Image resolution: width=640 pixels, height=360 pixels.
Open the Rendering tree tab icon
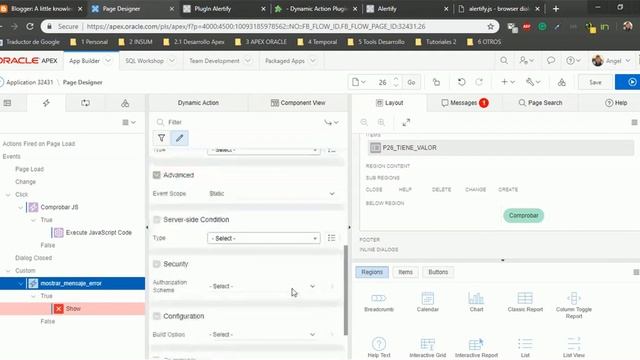point(7,103)
